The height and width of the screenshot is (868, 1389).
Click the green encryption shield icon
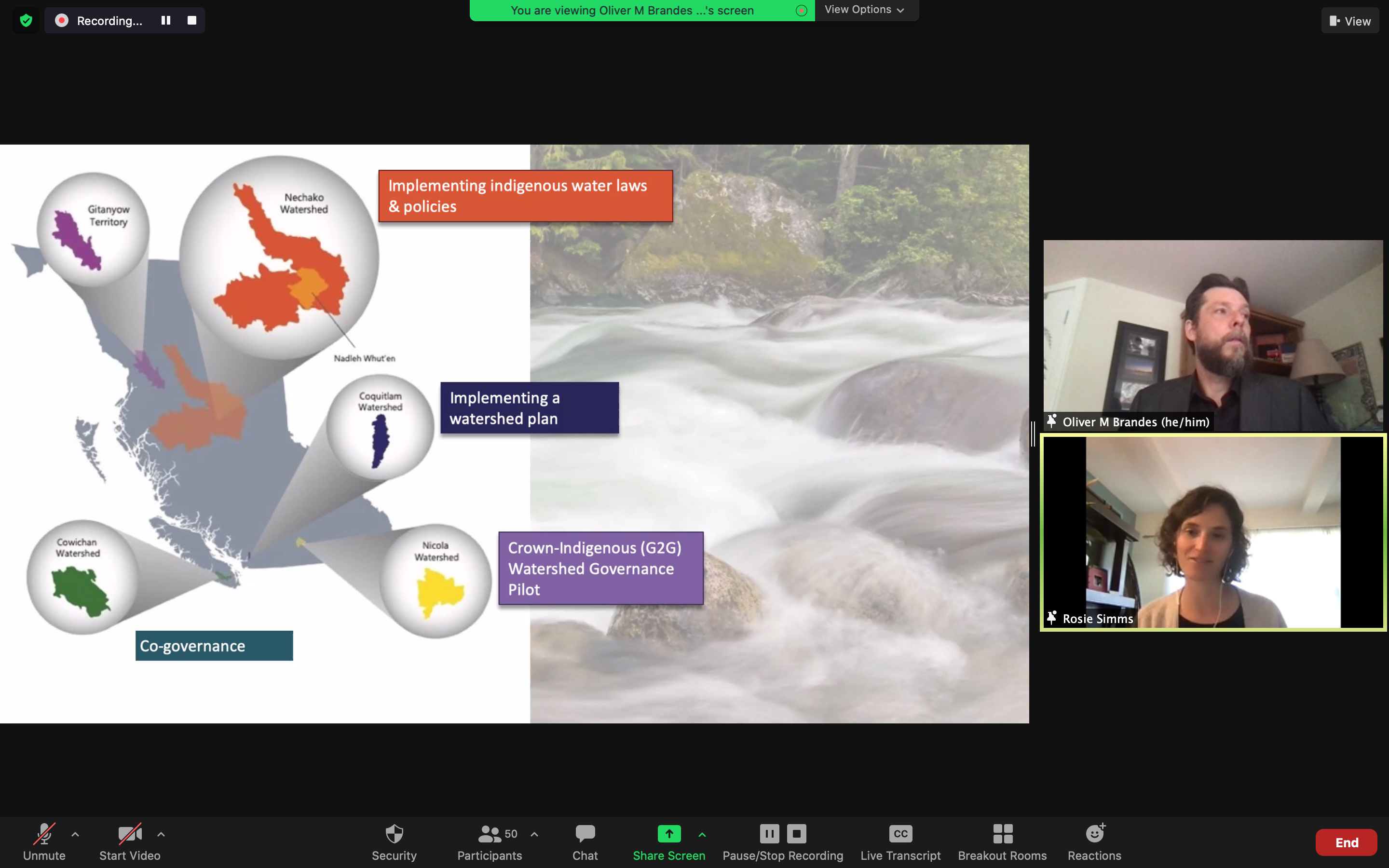(26, 21)
